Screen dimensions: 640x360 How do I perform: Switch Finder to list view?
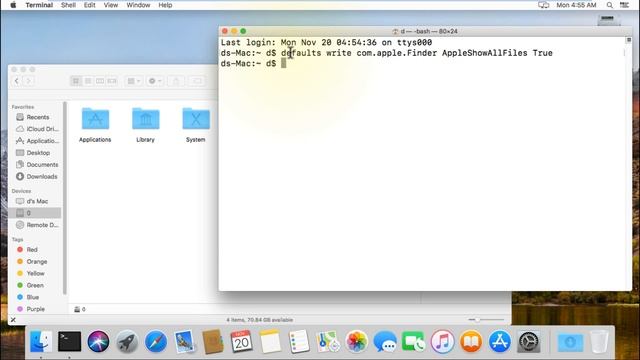pyautogui.click(x=88, y=81)
